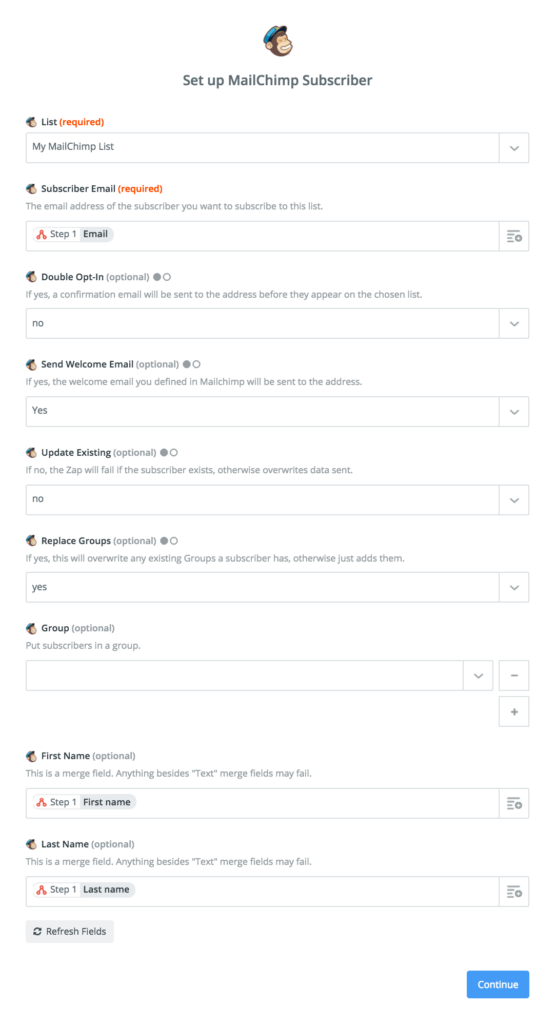The width and height of the screenshot is (555, 1024).
Task: Open insert-field icon for Subscriber Email
Action: coord(514,236)
